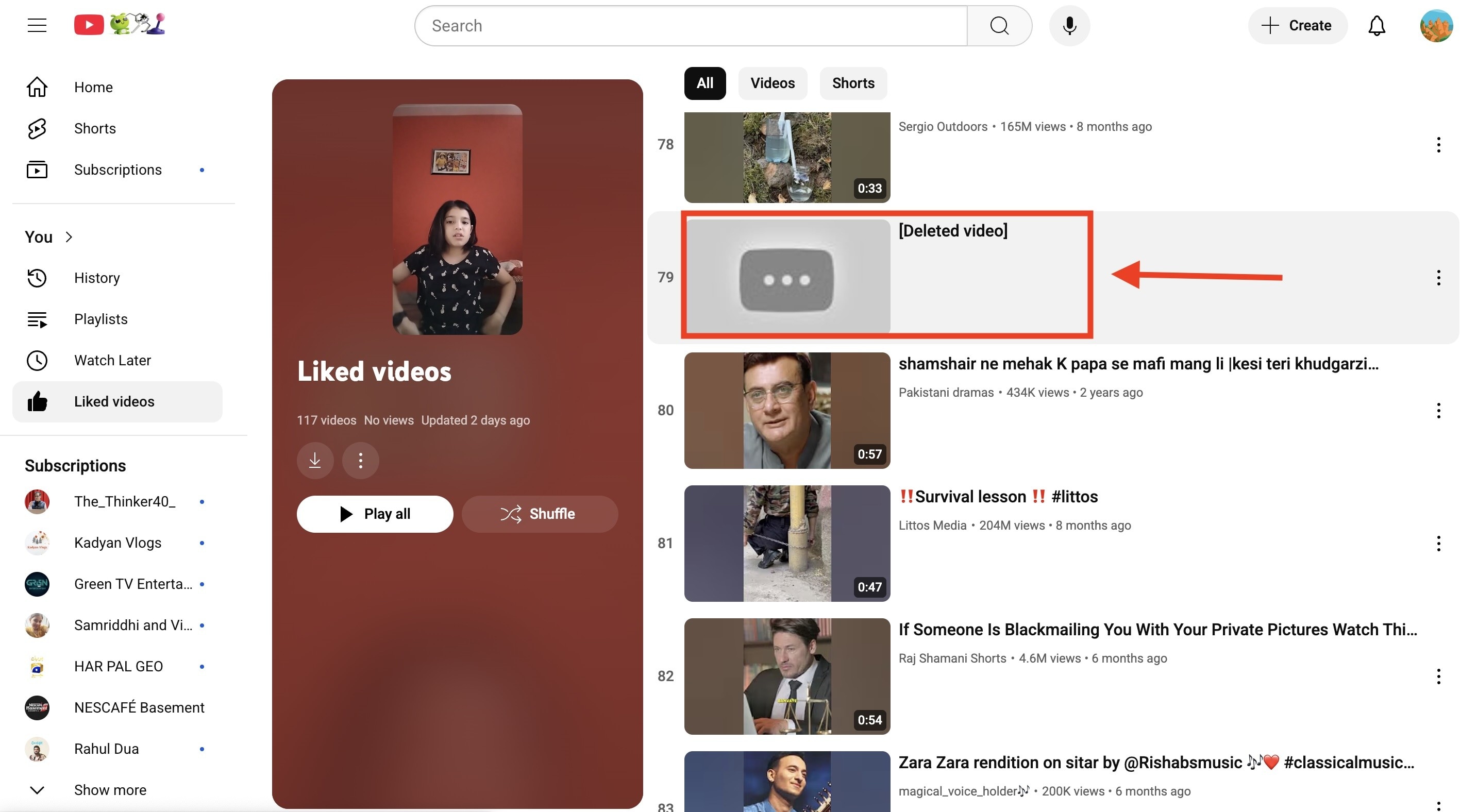Select the All filter chip

pyautogui.click(x=704, y=83)
